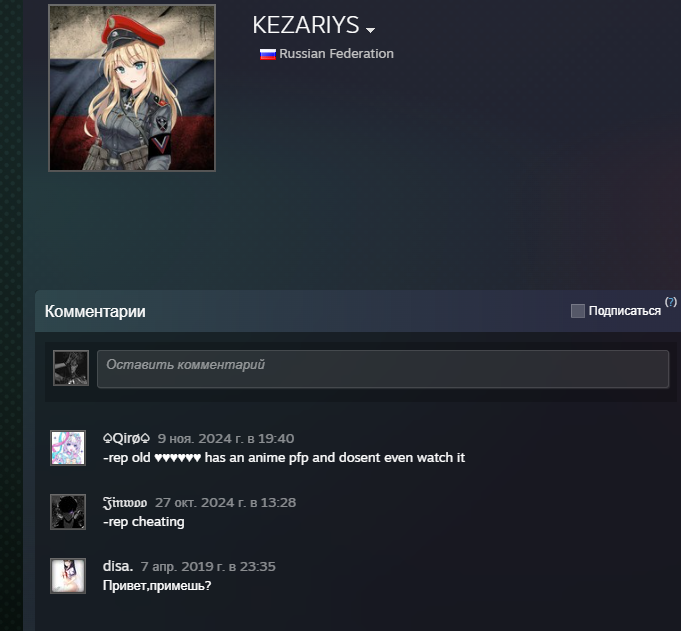Visit the ♤Qirø♤ commenter profile name
The image size is (681, 631).
tap(126, 438)
